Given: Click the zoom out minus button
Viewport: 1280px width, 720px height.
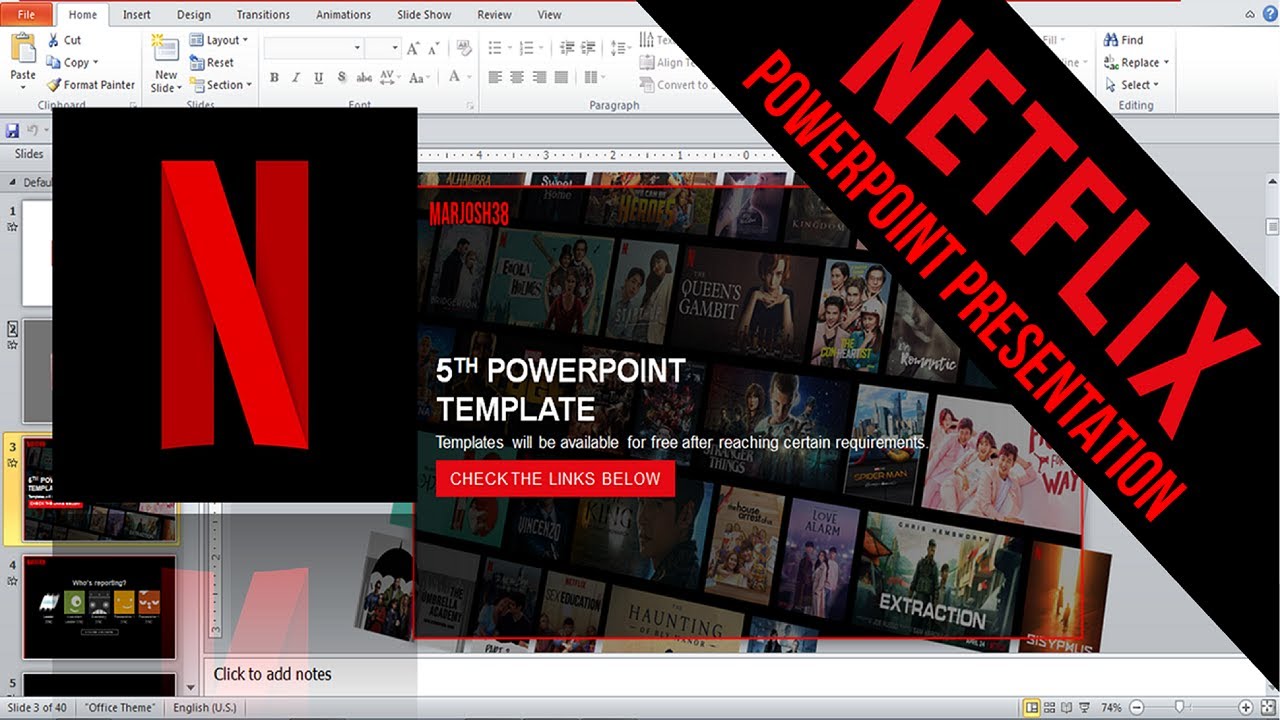Looking at the screenshot, I should 1138,708.
